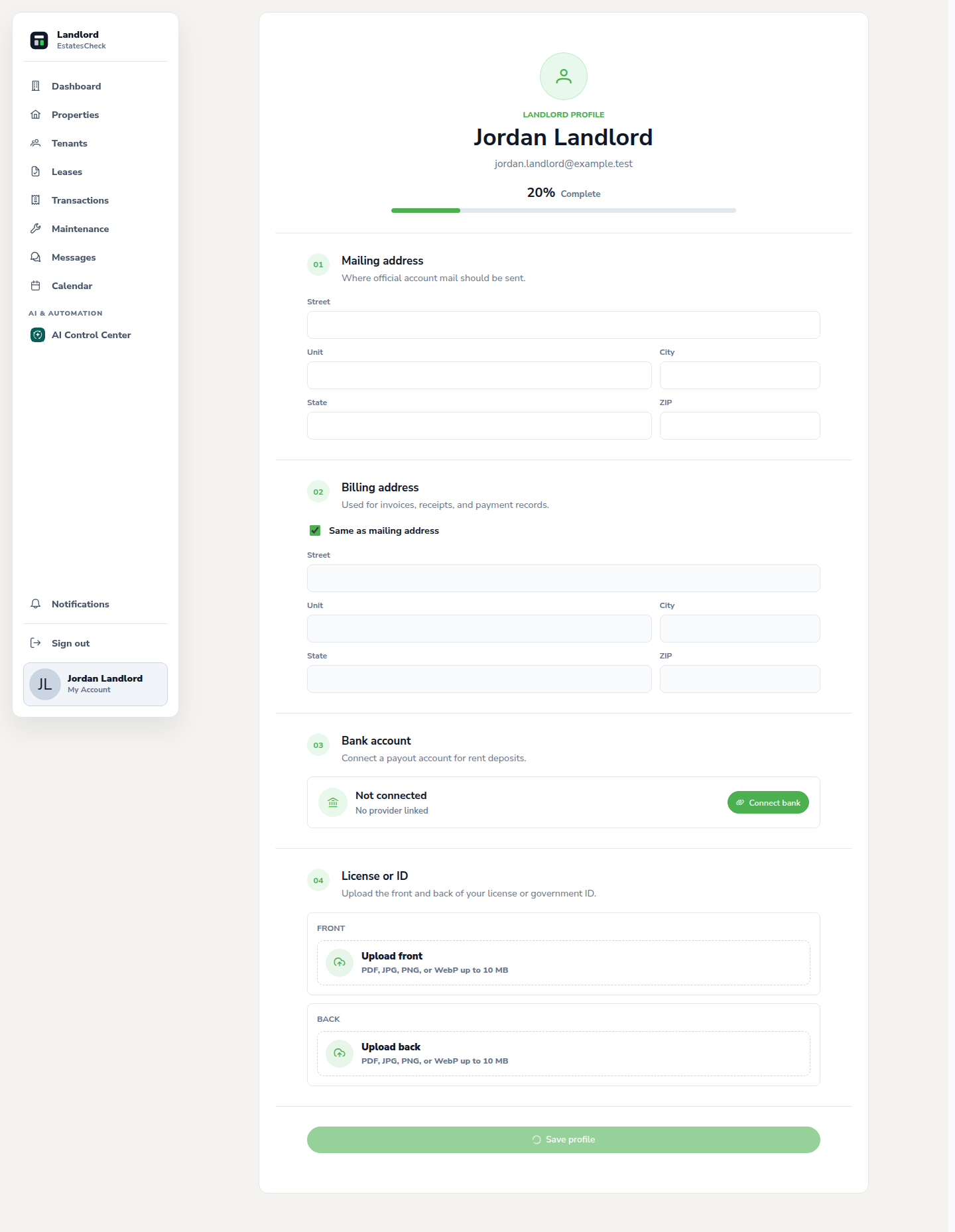The width and height of the screenshot is (955, 1232).
Task: Click the Notifications bell icon
Action: pyautogui.click(x=36, y=604)
